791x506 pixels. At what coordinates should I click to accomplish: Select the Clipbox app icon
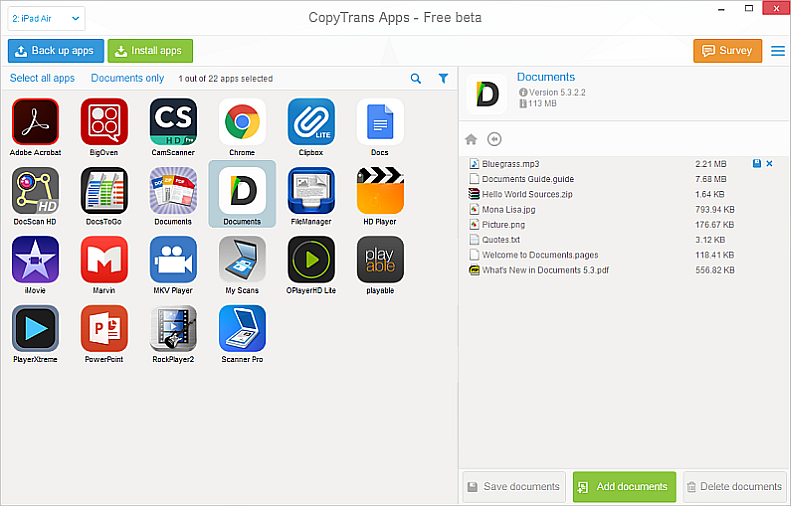point(311,122)
